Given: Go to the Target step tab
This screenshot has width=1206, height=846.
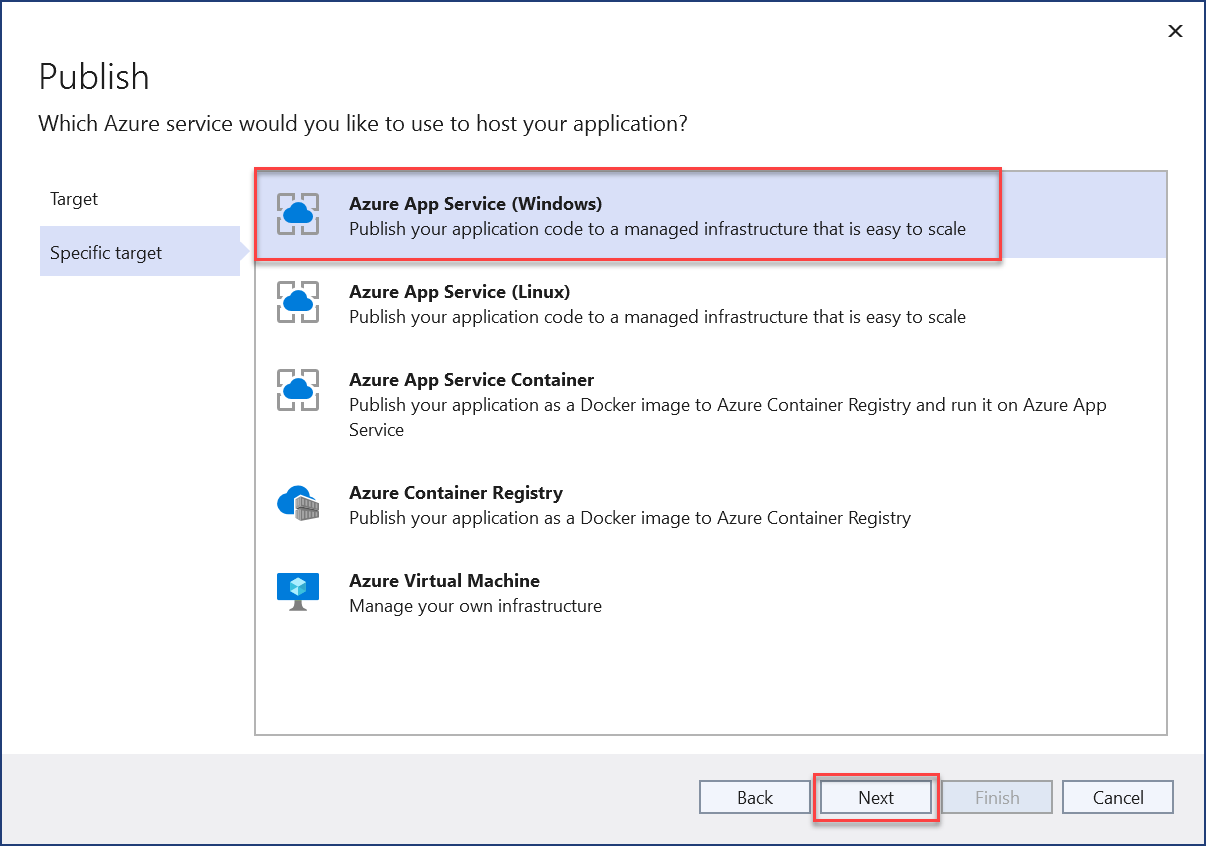Looking at the screenshot, I should [x=140, y=199].
